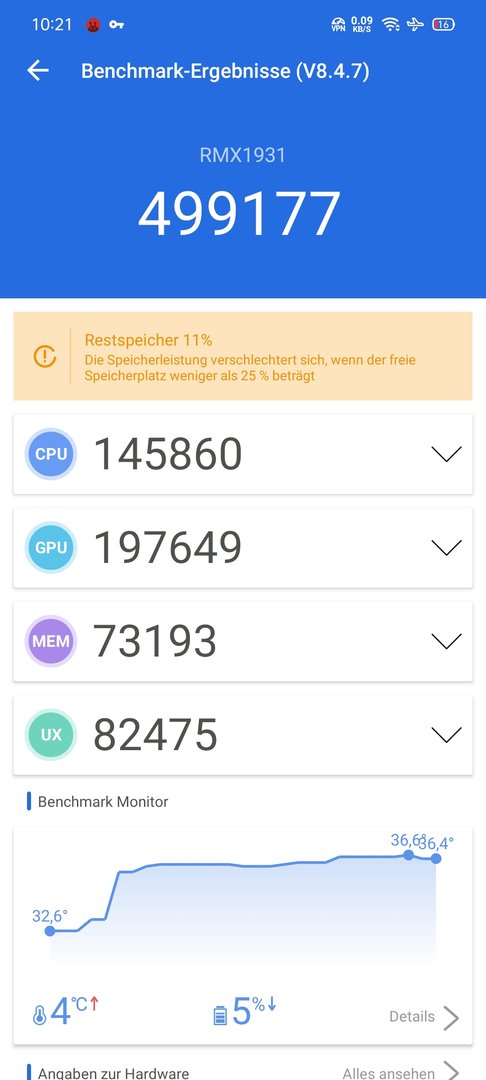The image size is (486, 1080).
Task: Tap the CPU badge icon
Action: point(51,454)
